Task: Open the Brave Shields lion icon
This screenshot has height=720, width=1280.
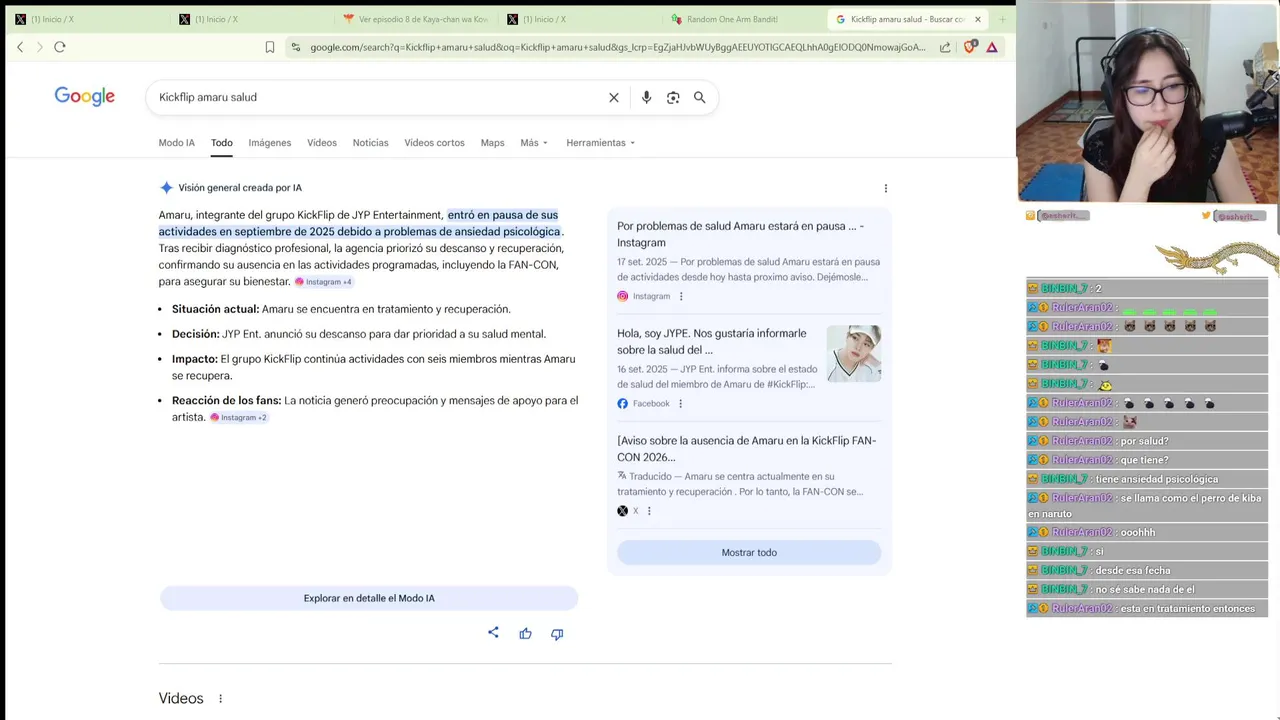Action: point(969,46)
